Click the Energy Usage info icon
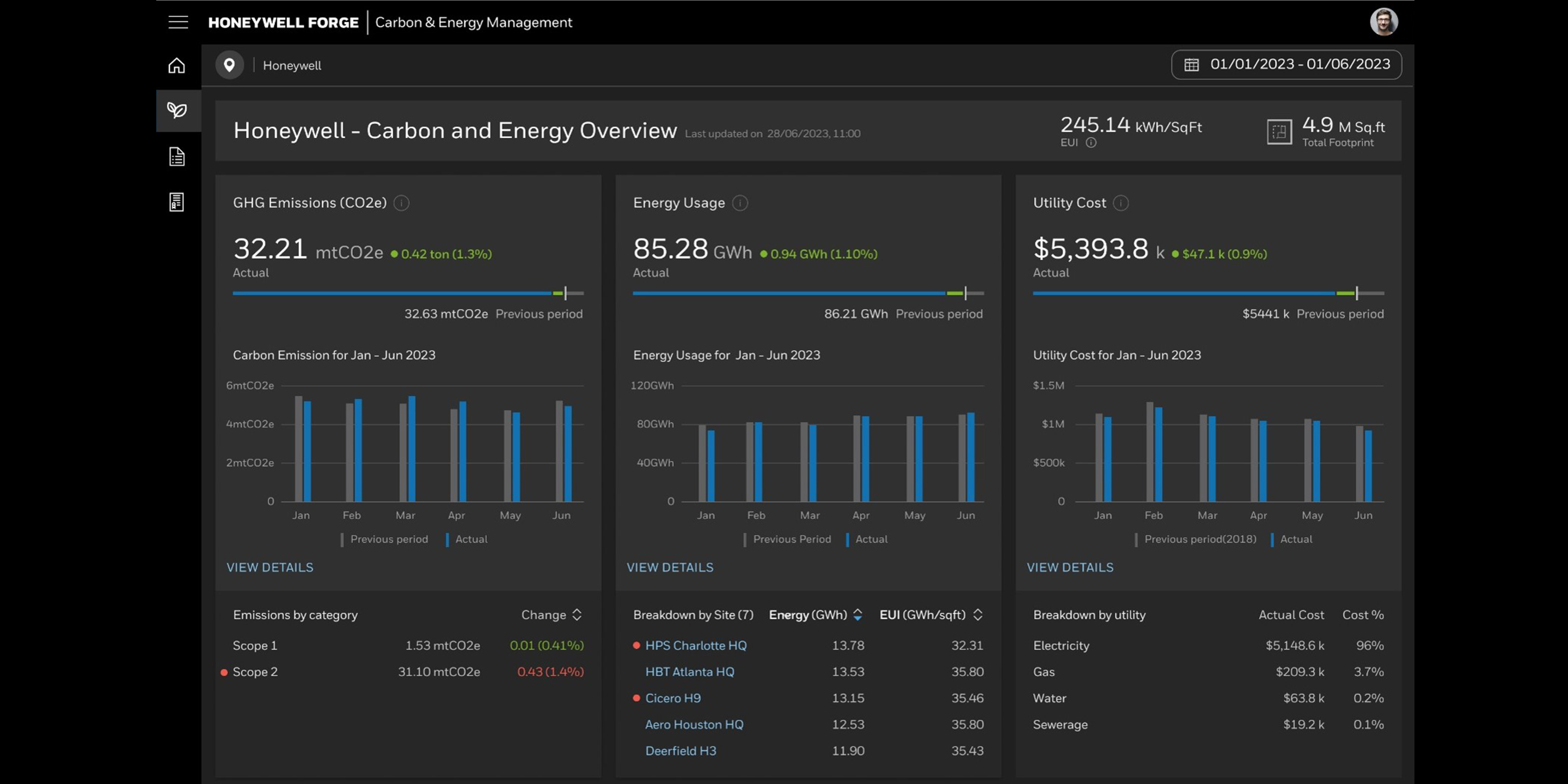Screen dimensions: 1568x784 739,203
